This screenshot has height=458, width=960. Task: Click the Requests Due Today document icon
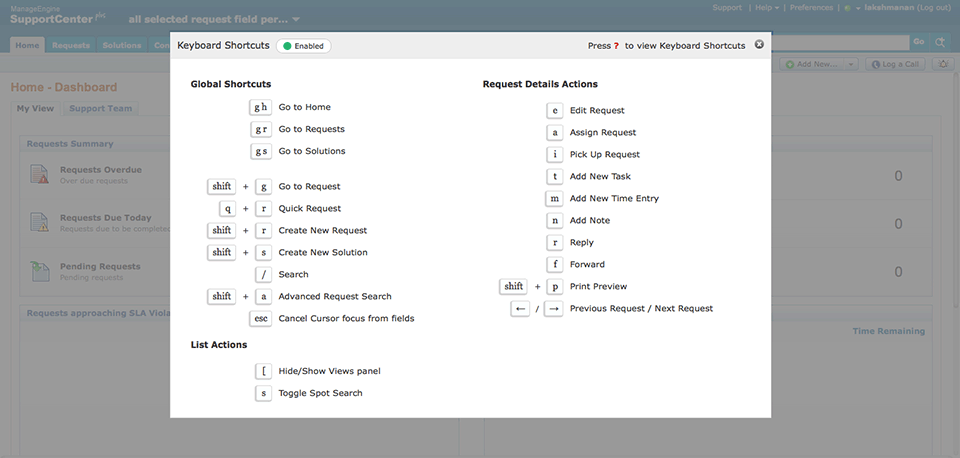(x=39, y=222)
